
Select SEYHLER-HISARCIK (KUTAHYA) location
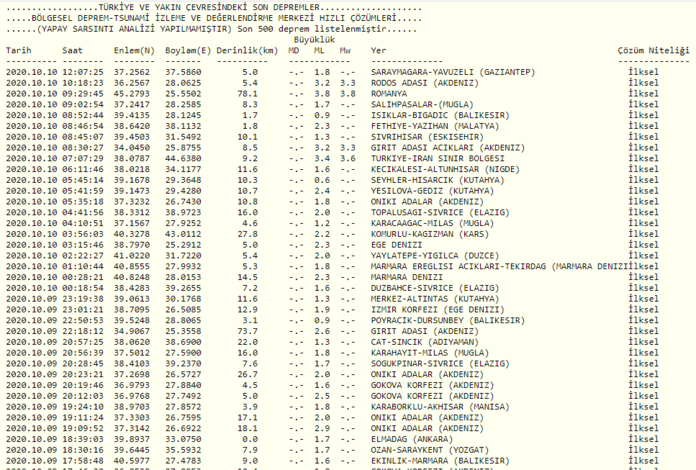point(438,180)
